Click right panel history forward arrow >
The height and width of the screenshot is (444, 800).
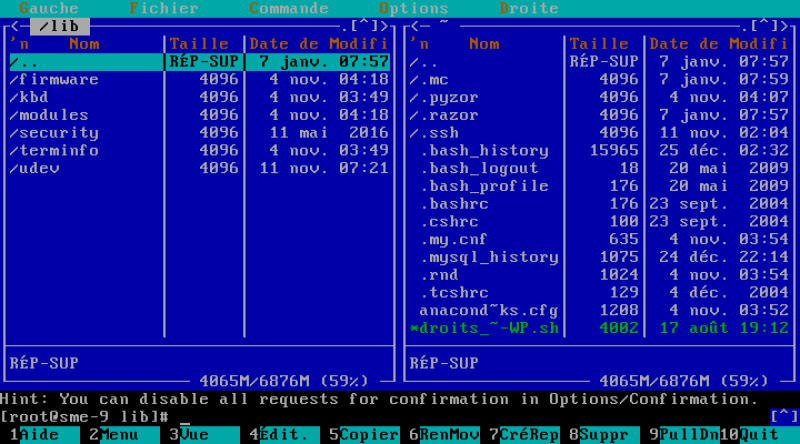(x=785, y=26)
